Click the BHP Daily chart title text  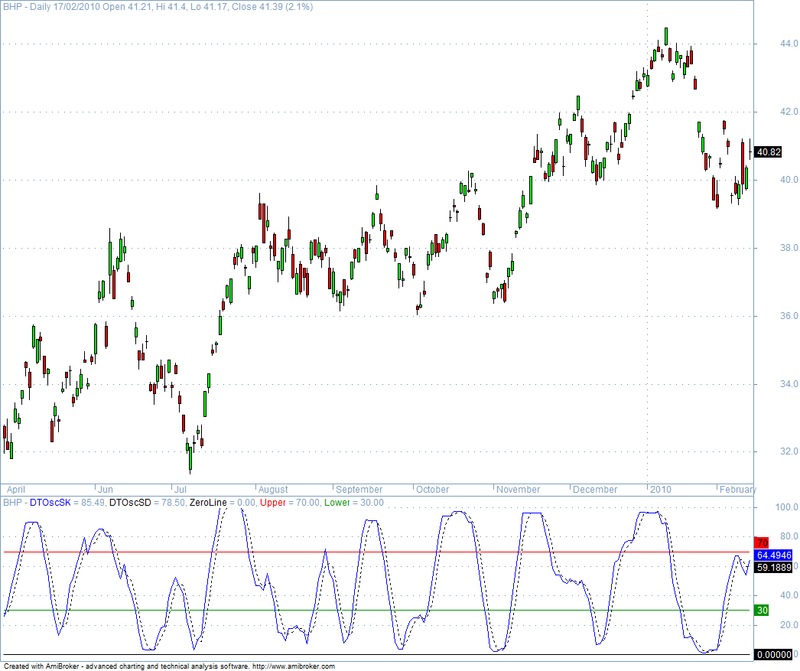click(158, 7)
